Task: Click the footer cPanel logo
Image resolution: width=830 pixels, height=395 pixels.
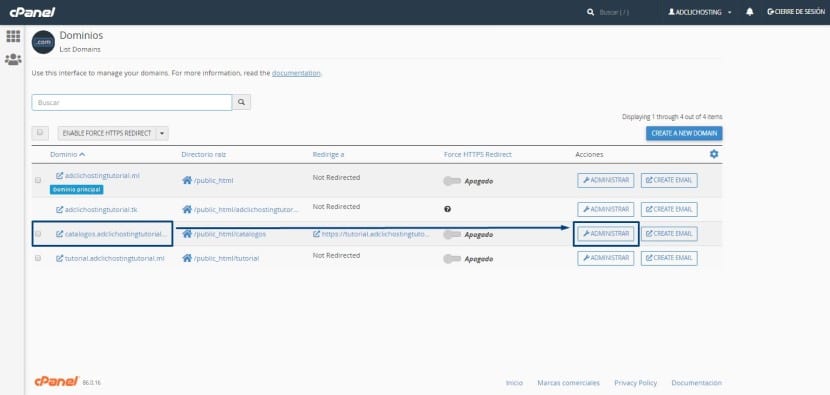Action: tap(57, 382)
